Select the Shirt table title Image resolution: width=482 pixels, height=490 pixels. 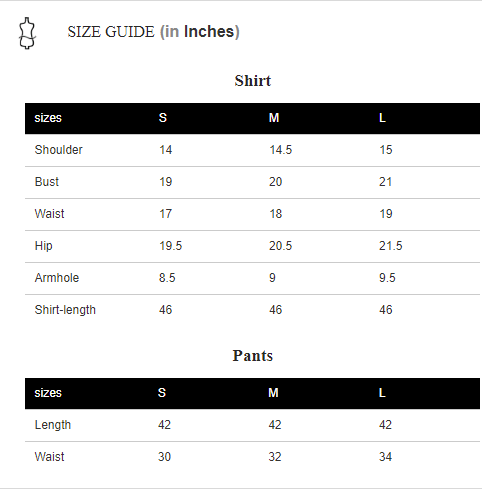pyautogui.click(x=253, y=81)
